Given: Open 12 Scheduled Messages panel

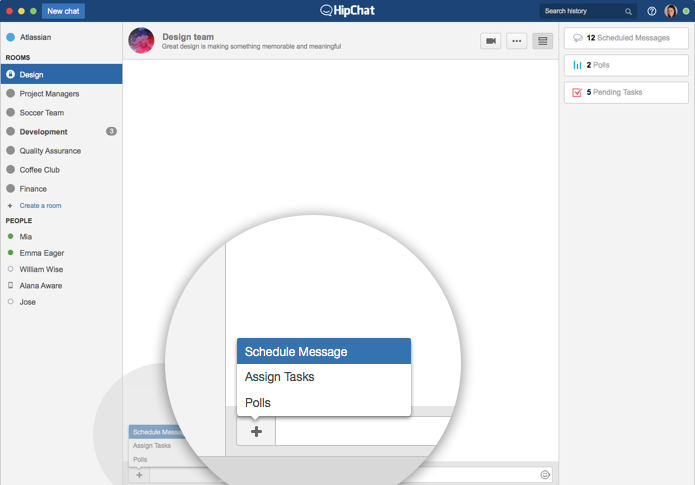Looking at the screenshot, I should tap(626, 38).
